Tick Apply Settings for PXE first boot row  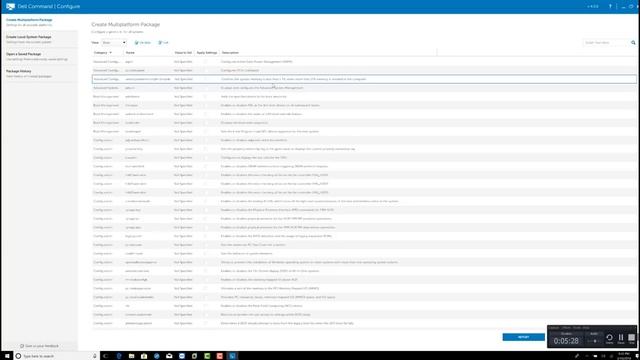[205, 105]
